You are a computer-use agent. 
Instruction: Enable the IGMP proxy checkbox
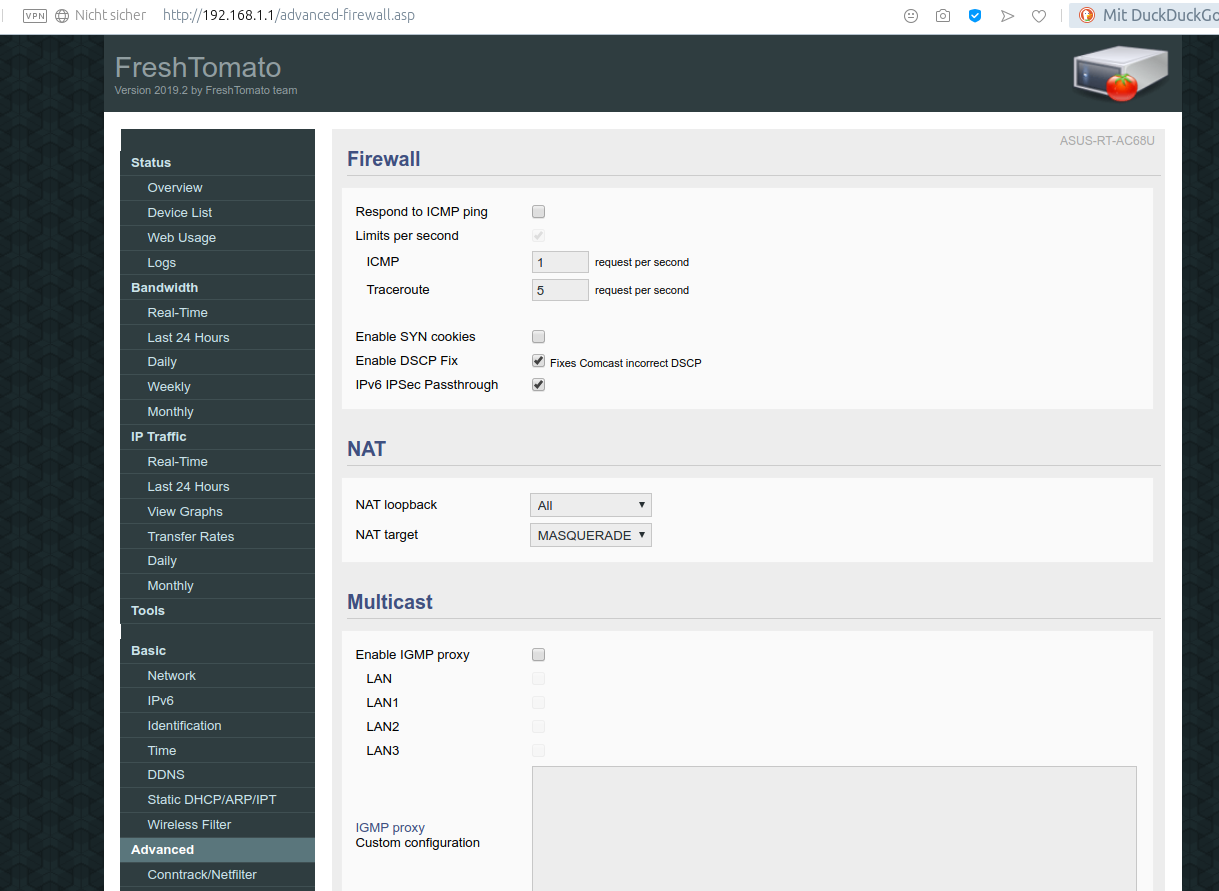[538, 654]
